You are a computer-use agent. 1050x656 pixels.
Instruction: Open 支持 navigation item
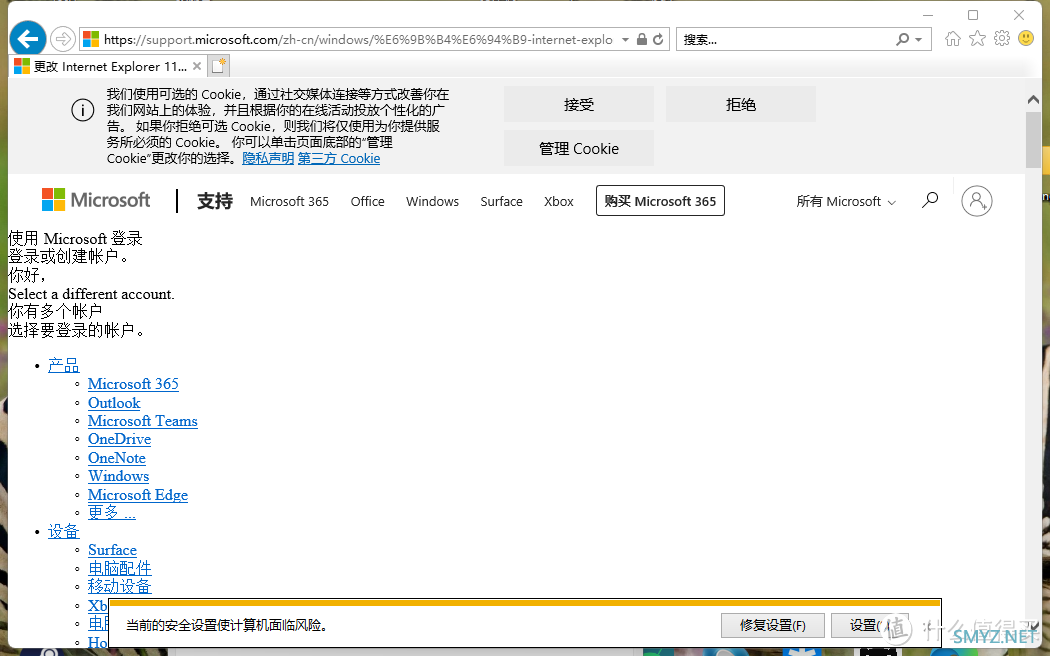(214, 201)
